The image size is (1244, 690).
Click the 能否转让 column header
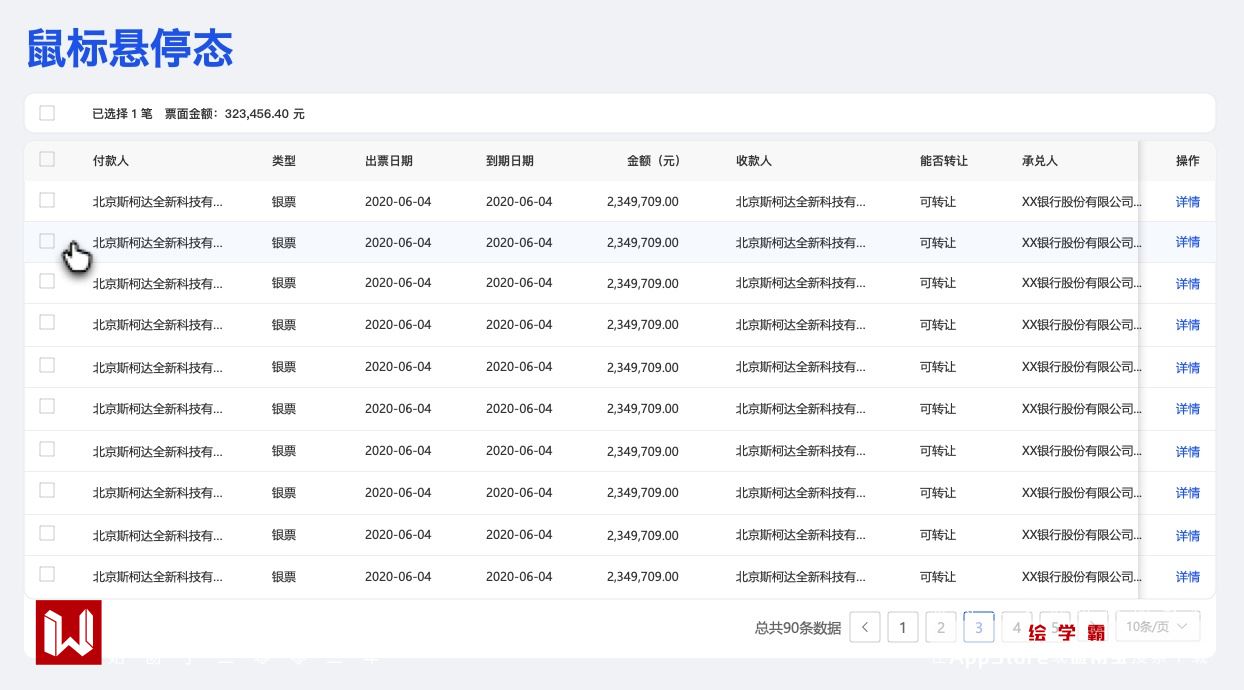pyautogui.click(x=944, y=161)
